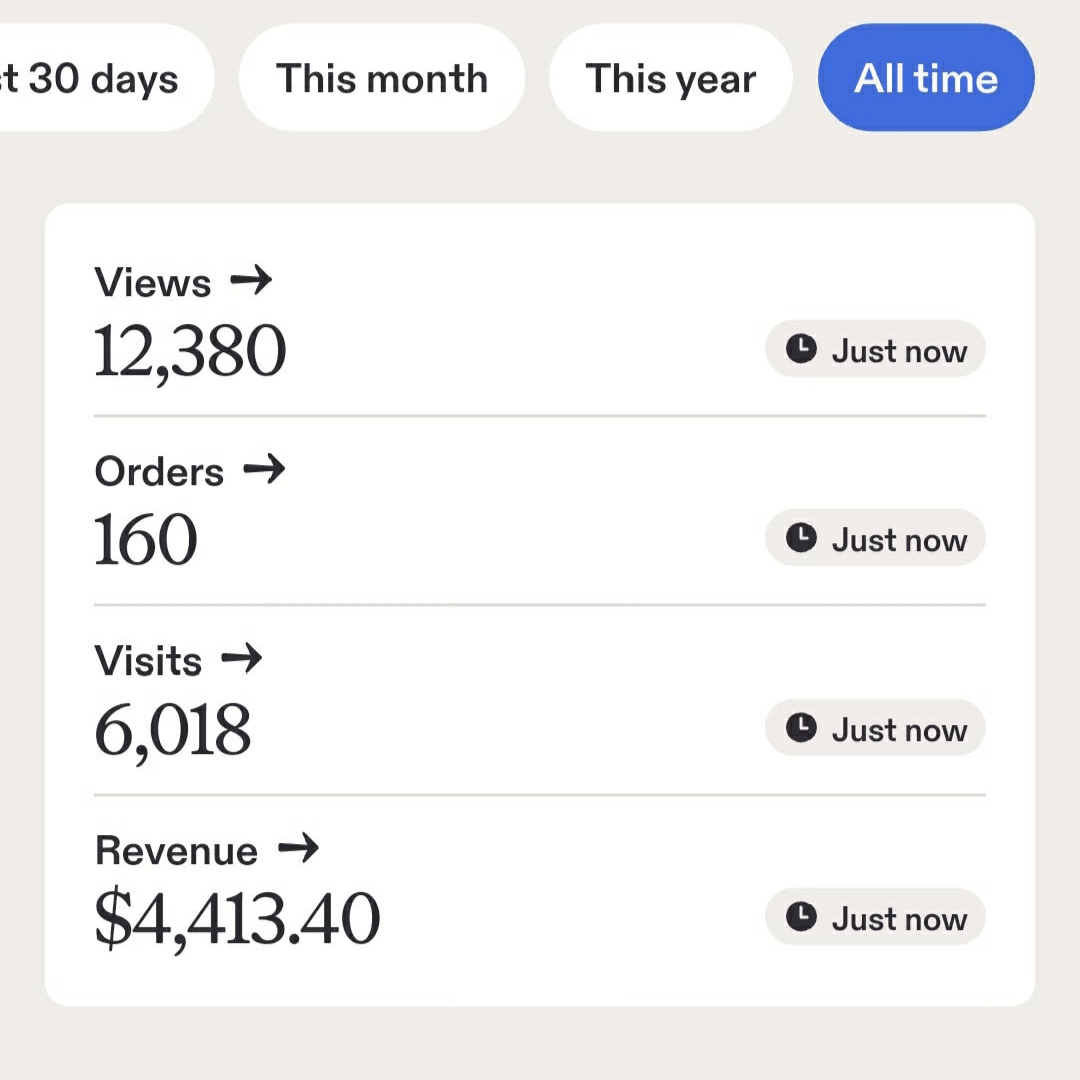
Task: Open the Views stats link
Action: tap(152, 282)
